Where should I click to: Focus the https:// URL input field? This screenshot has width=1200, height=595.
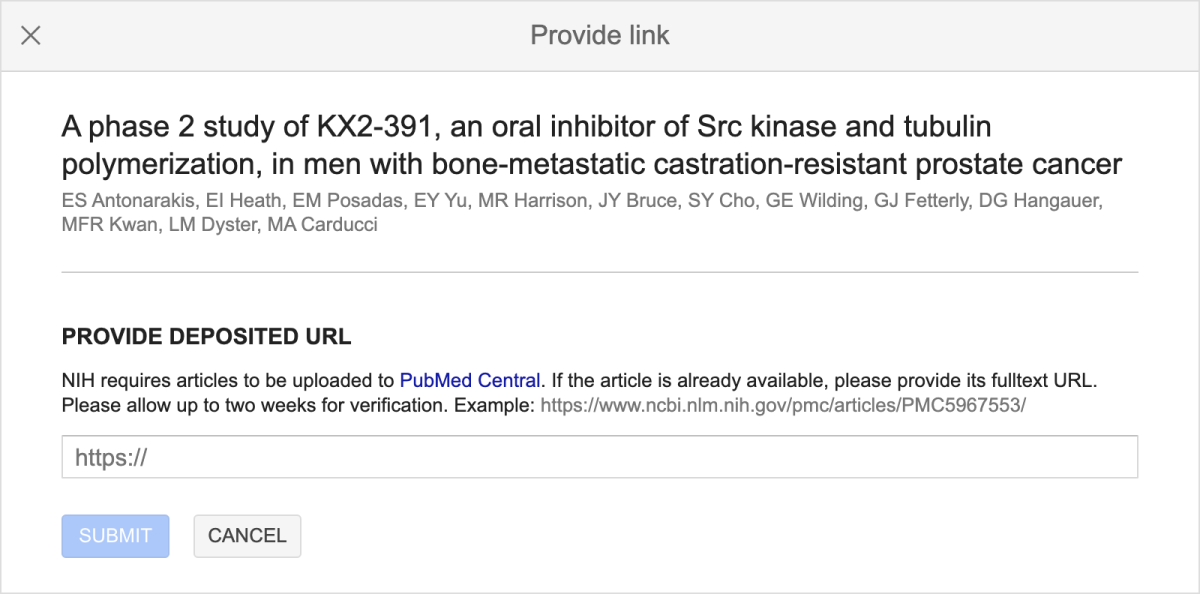(600, 457)
